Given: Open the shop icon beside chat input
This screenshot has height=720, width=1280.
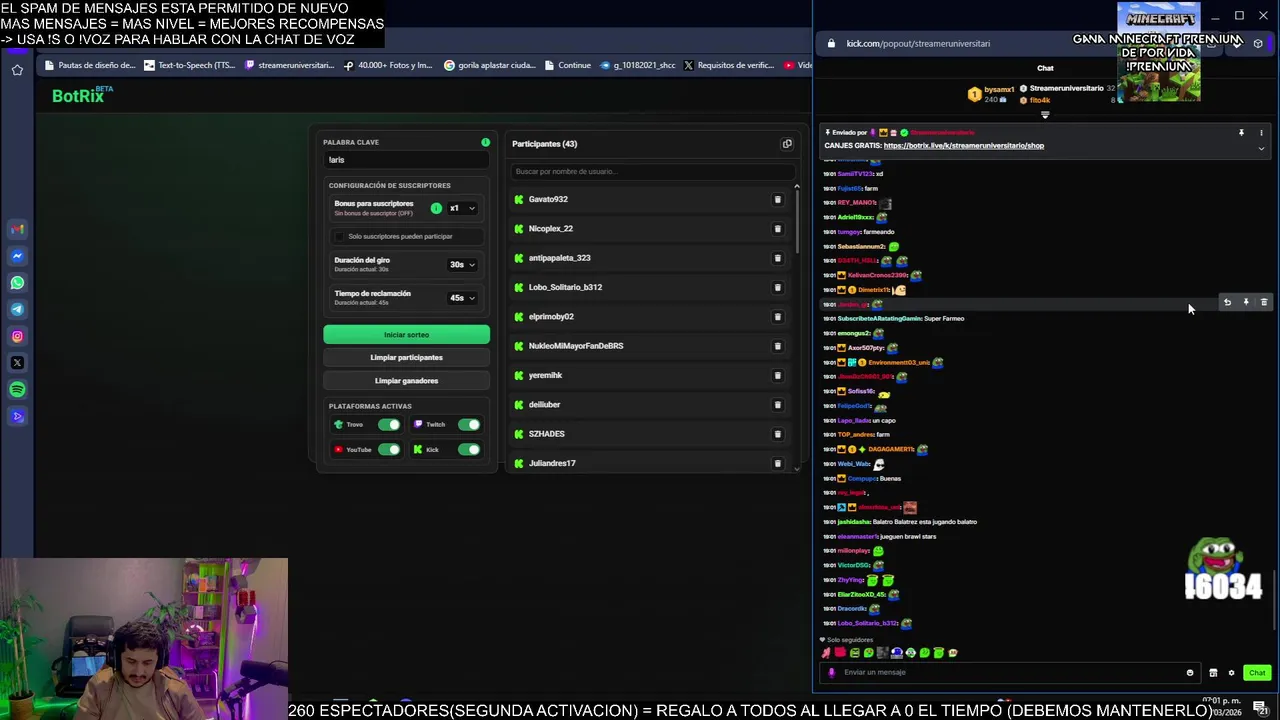Looking at the screenshot, I should pos(1213,673).
